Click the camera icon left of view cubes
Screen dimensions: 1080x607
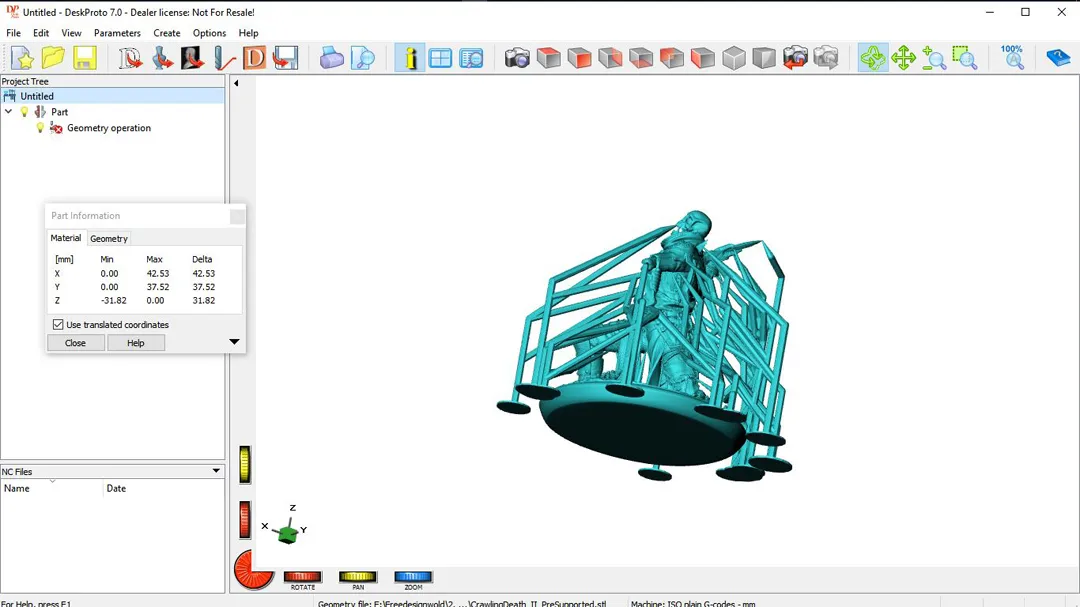(517, 58)
